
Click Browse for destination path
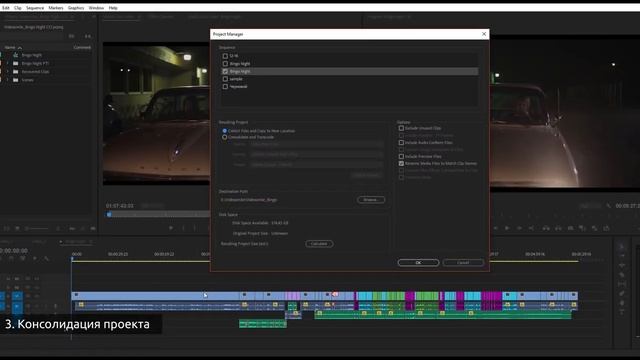(x=371, y=200)
